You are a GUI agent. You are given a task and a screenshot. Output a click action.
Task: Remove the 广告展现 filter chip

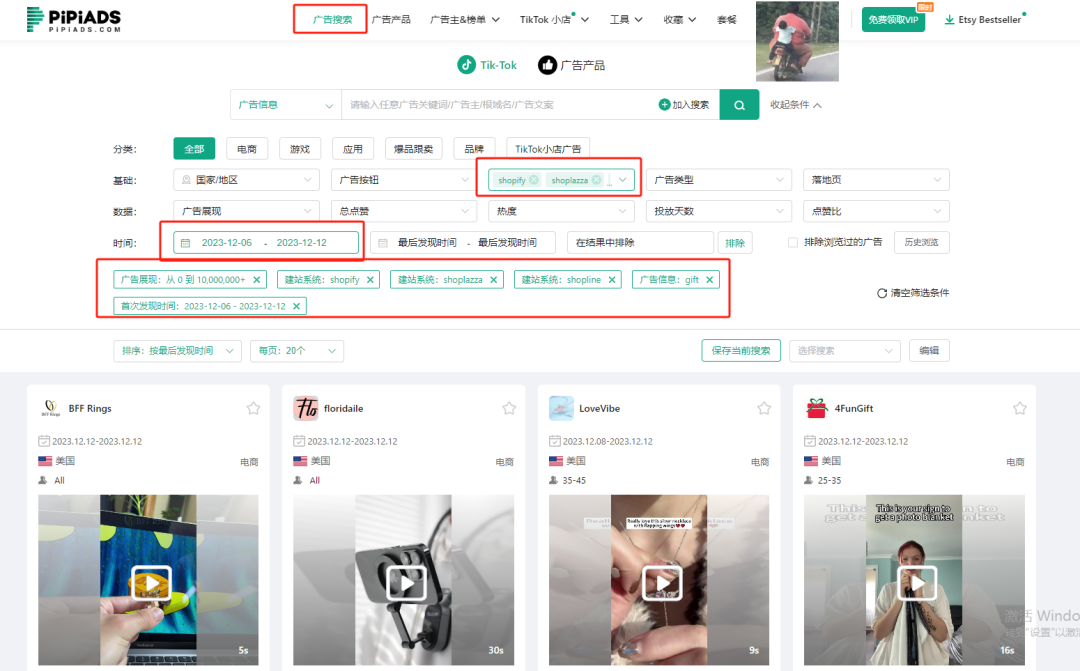pyautogui.click(x=257, y=280)
